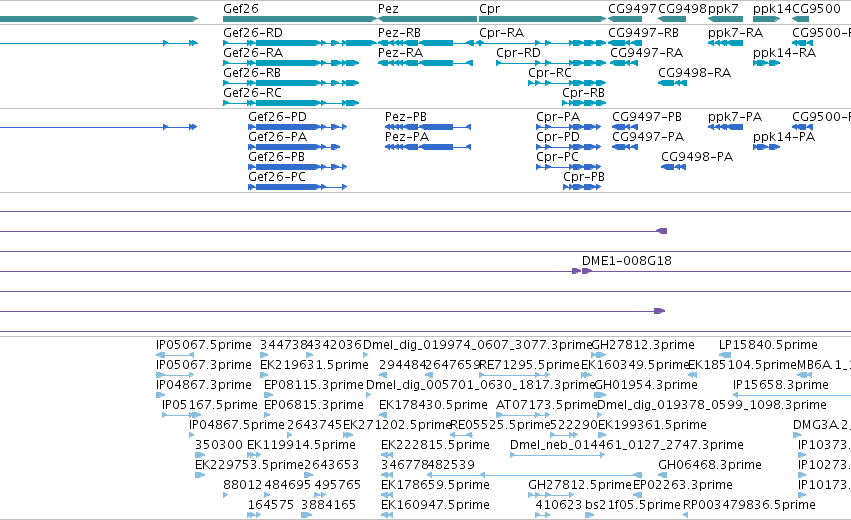
Task: Select the DME1-008G18 clone feature
Action: point(627,261)
